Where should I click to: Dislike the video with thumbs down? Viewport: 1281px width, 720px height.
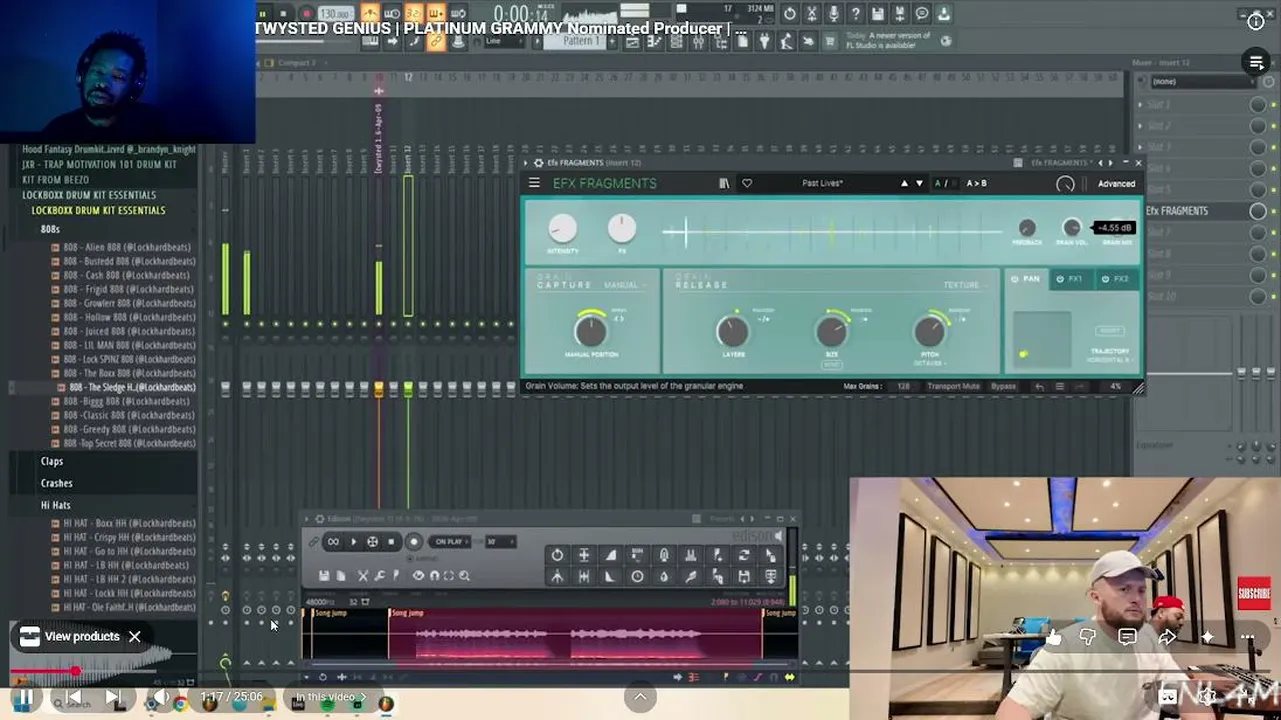1088,637
